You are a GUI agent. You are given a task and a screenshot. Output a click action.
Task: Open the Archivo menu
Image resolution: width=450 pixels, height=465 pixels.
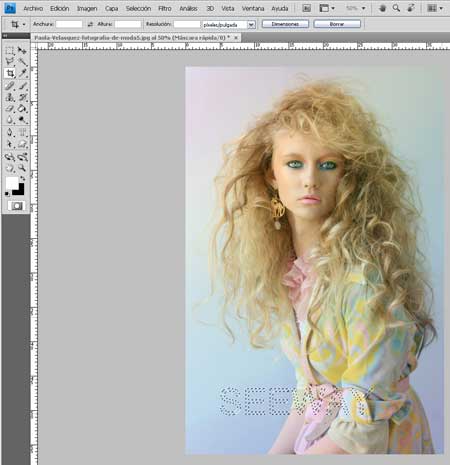point(33,9)
